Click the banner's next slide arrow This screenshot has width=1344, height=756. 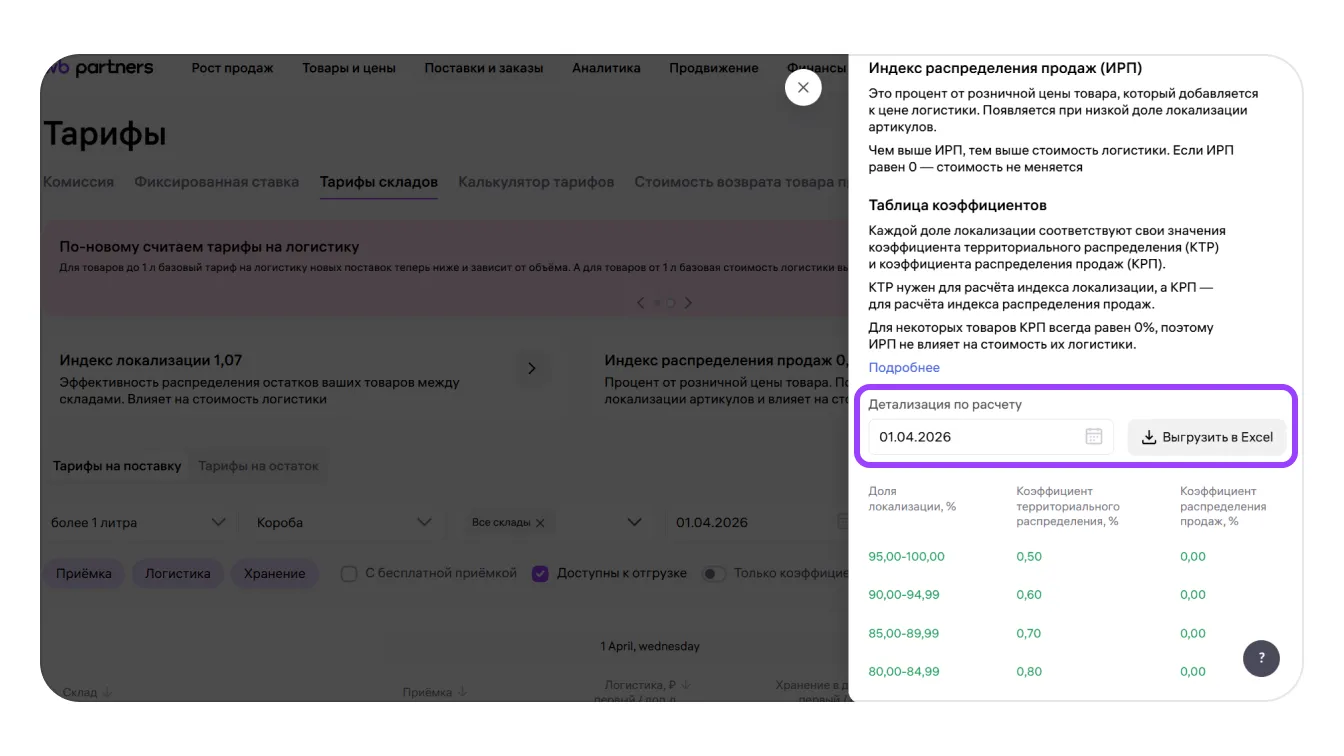[x=688, y=303]
